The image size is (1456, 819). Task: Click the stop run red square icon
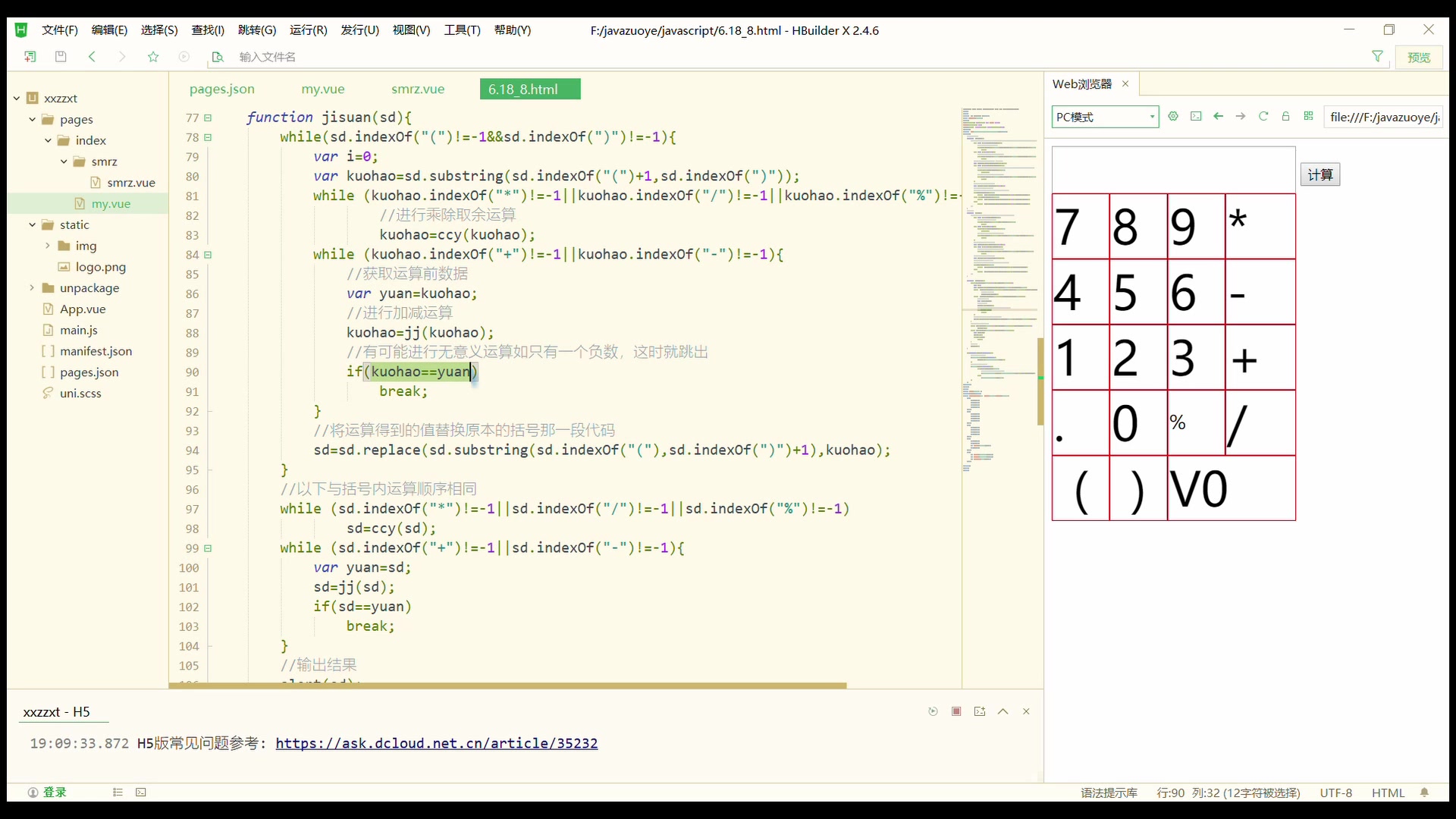956,711
